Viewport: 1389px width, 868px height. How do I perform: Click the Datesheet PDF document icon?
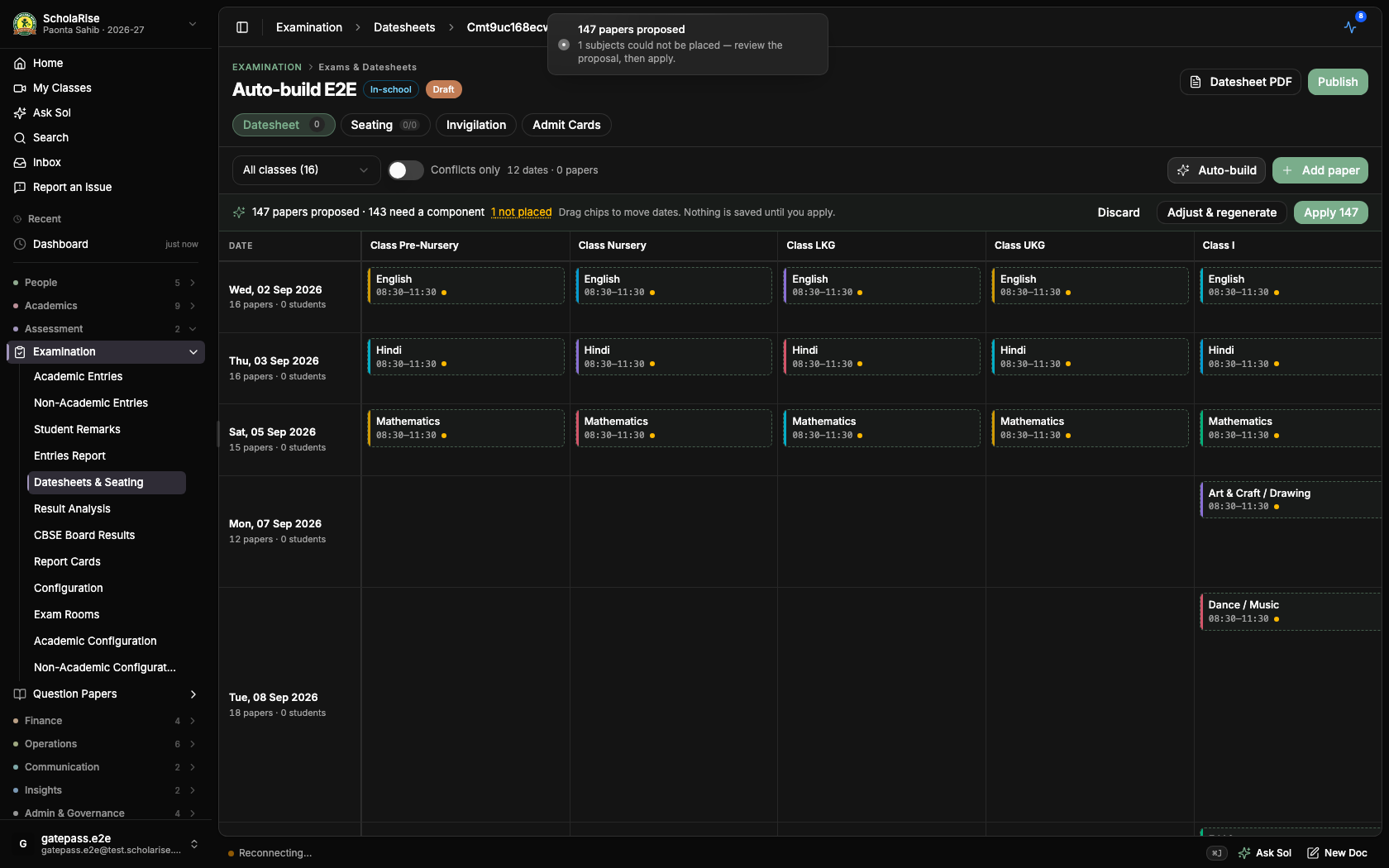pyautogui.click(x=1196, y=82)
